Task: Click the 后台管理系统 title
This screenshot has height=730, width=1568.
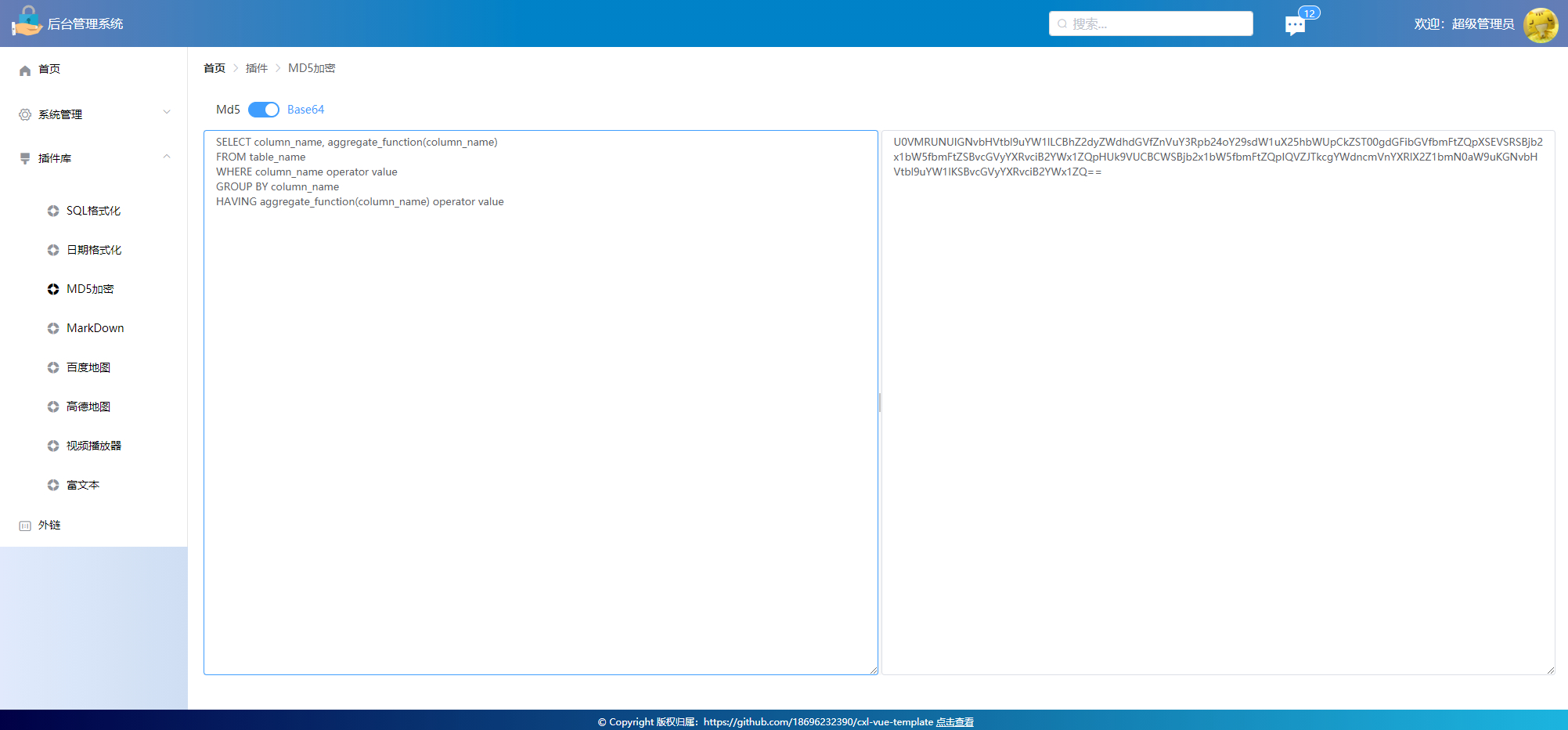Action: 85,24
